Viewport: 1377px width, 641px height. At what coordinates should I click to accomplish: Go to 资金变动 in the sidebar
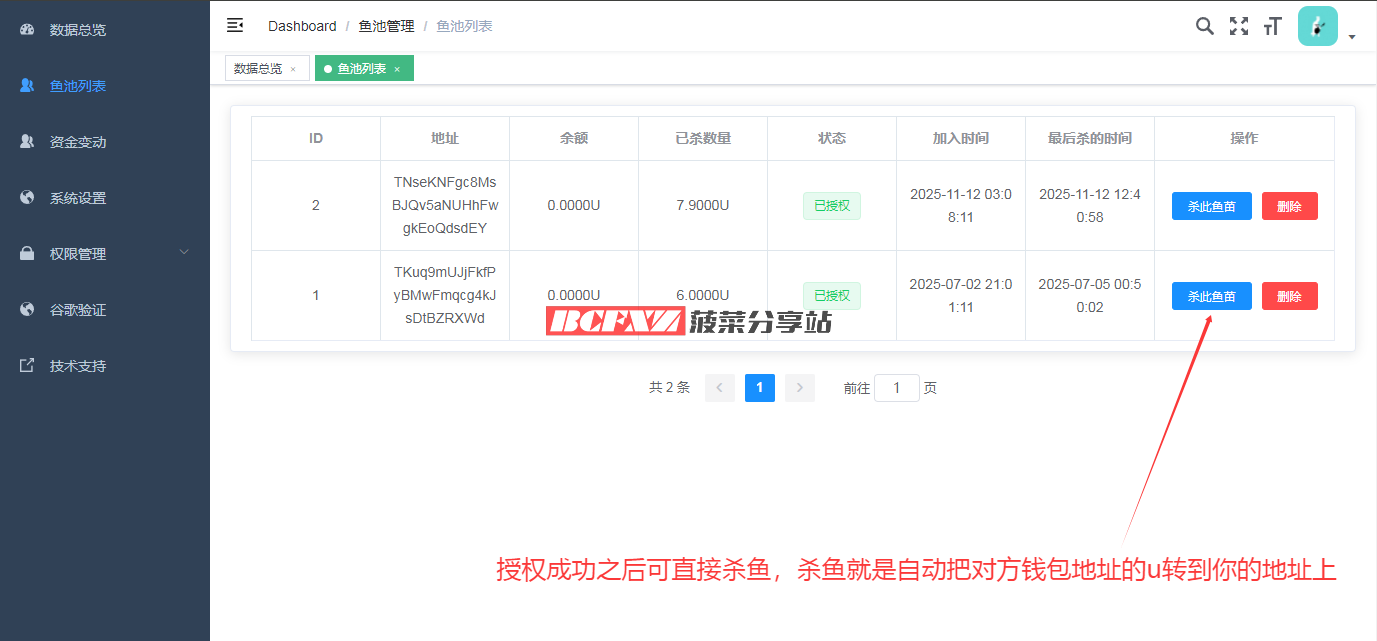(x=78, y=142)
